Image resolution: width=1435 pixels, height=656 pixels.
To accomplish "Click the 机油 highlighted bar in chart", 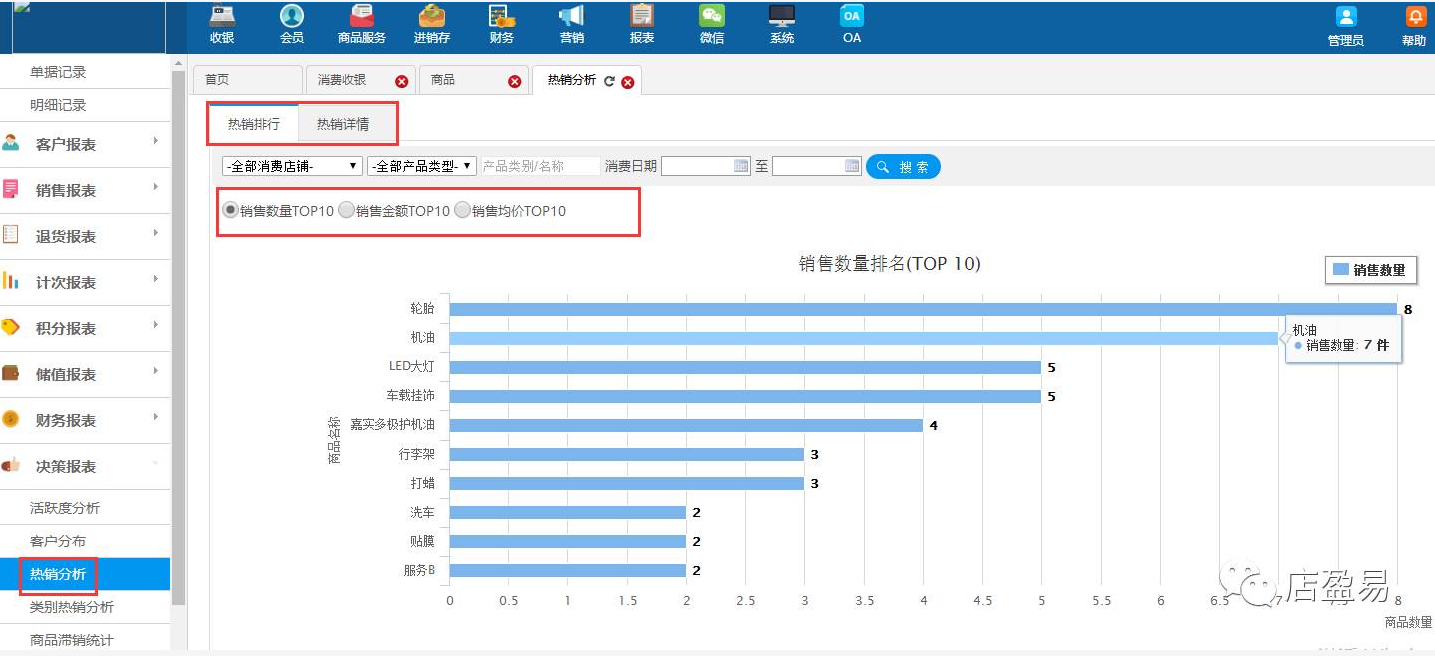I will point(864,338).
